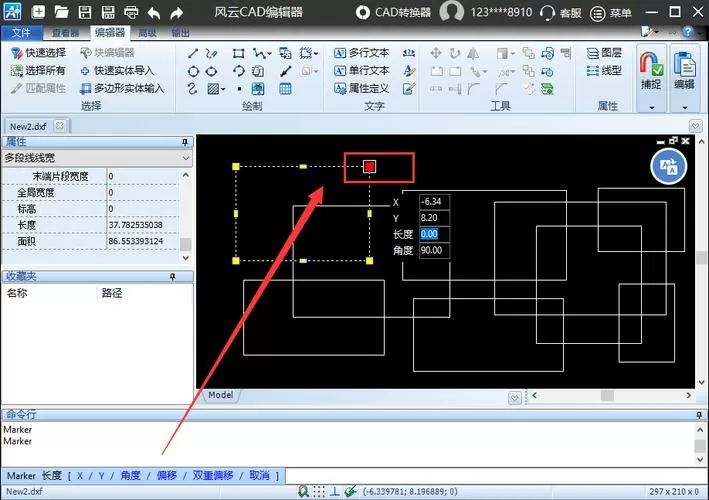The height and width of the screenshot is (500, 709).
Task: Open a file with the folder icon
Action: coord(61,12)
